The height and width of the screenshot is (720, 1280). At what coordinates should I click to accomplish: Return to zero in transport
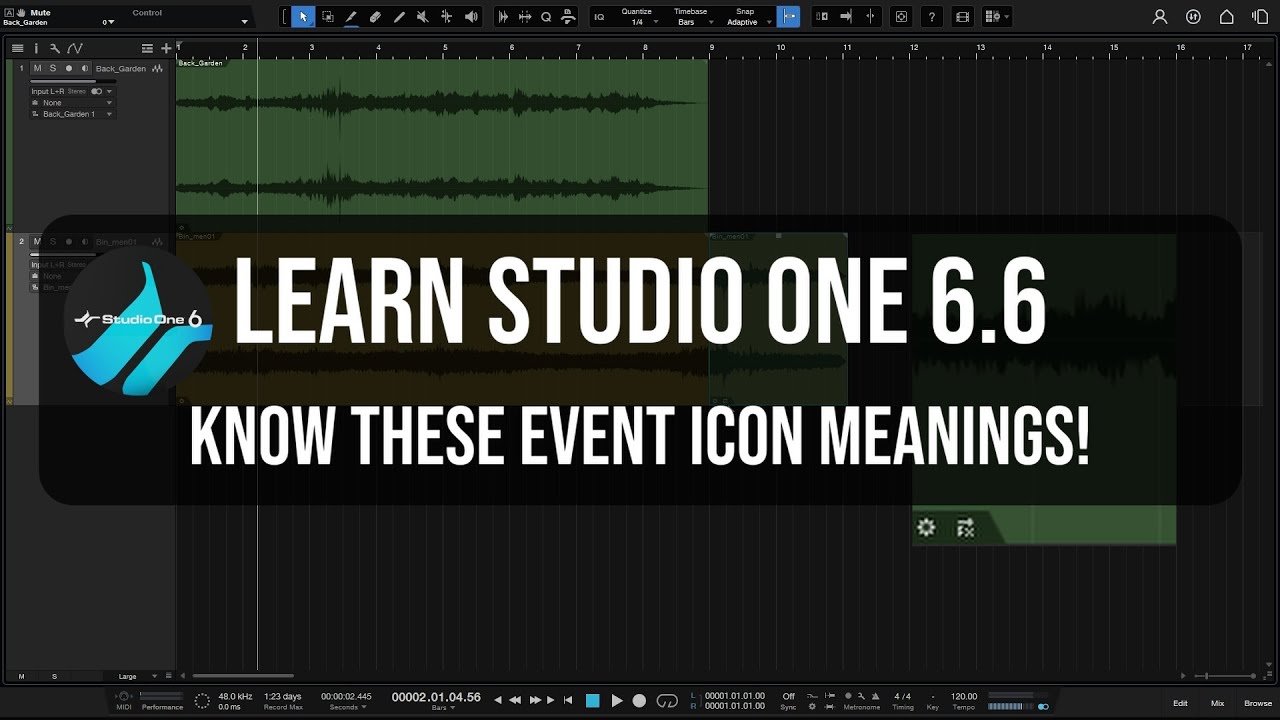(x=568, y=701)
